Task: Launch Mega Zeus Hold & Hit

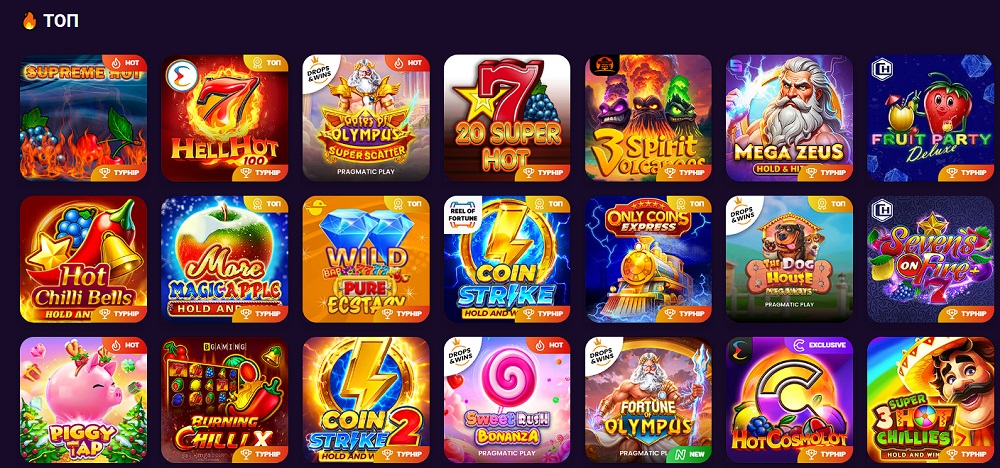Action: click(x=790, y=118)
